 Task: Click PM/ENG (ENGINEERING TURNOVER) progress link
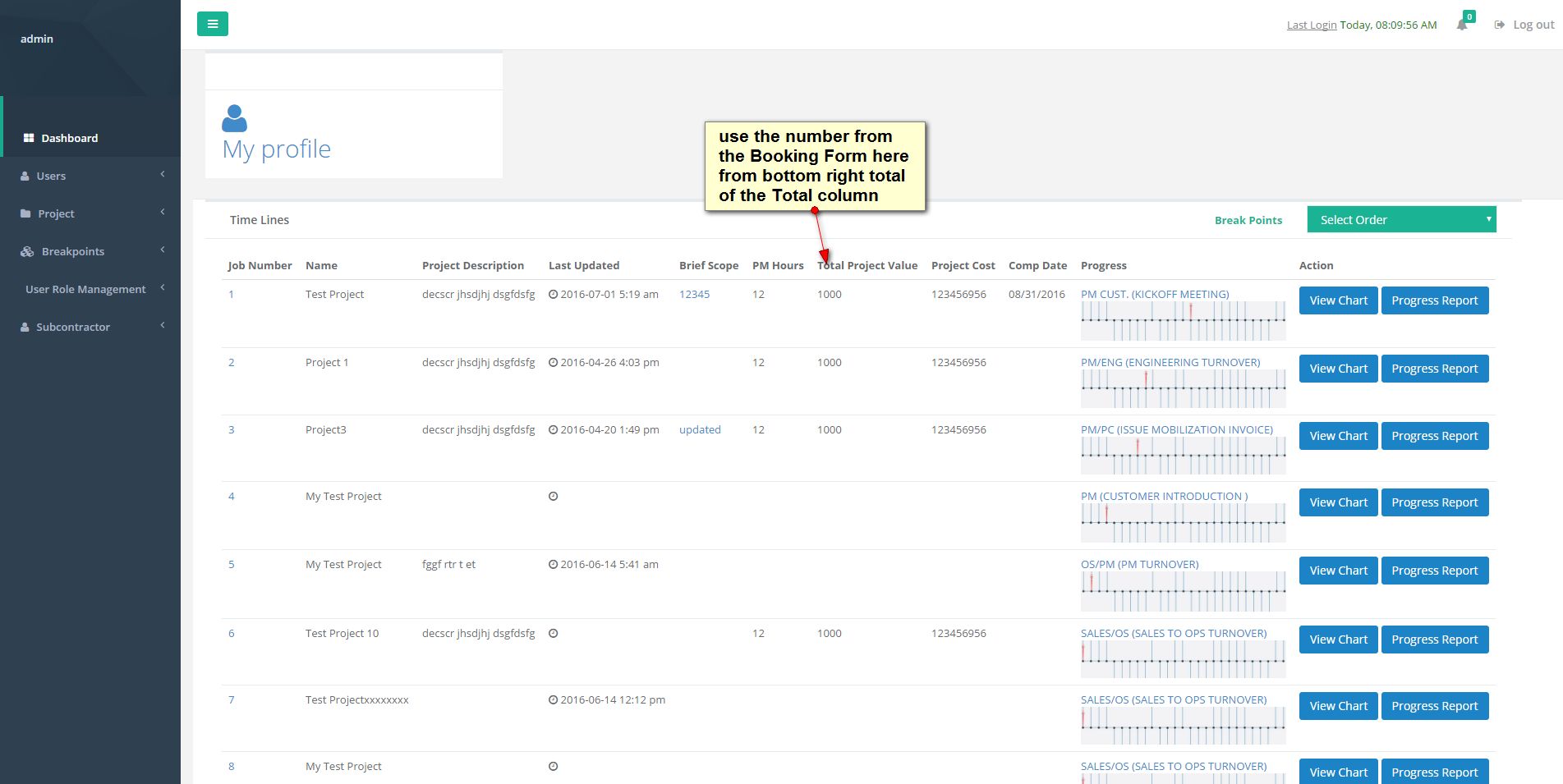pyautogui.click(x=1170, y=362)
